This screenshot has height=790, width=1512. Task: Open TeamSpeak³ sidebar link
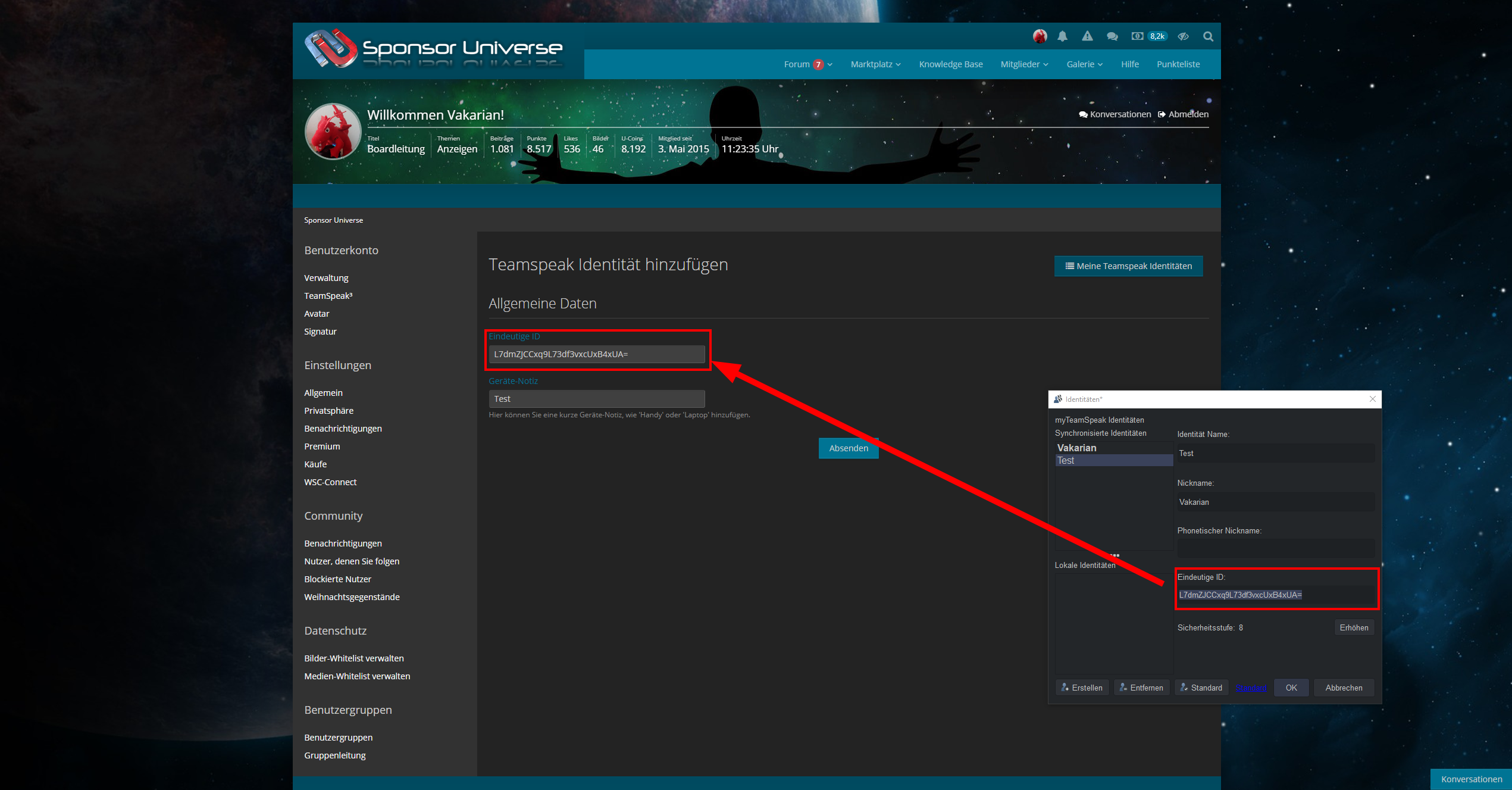[x=328, y=296]
